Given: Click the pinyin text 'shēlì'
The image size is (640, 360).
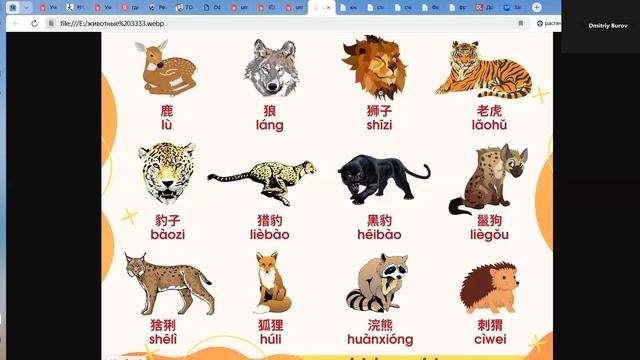Looking at the screenshot, I should 163,339.
